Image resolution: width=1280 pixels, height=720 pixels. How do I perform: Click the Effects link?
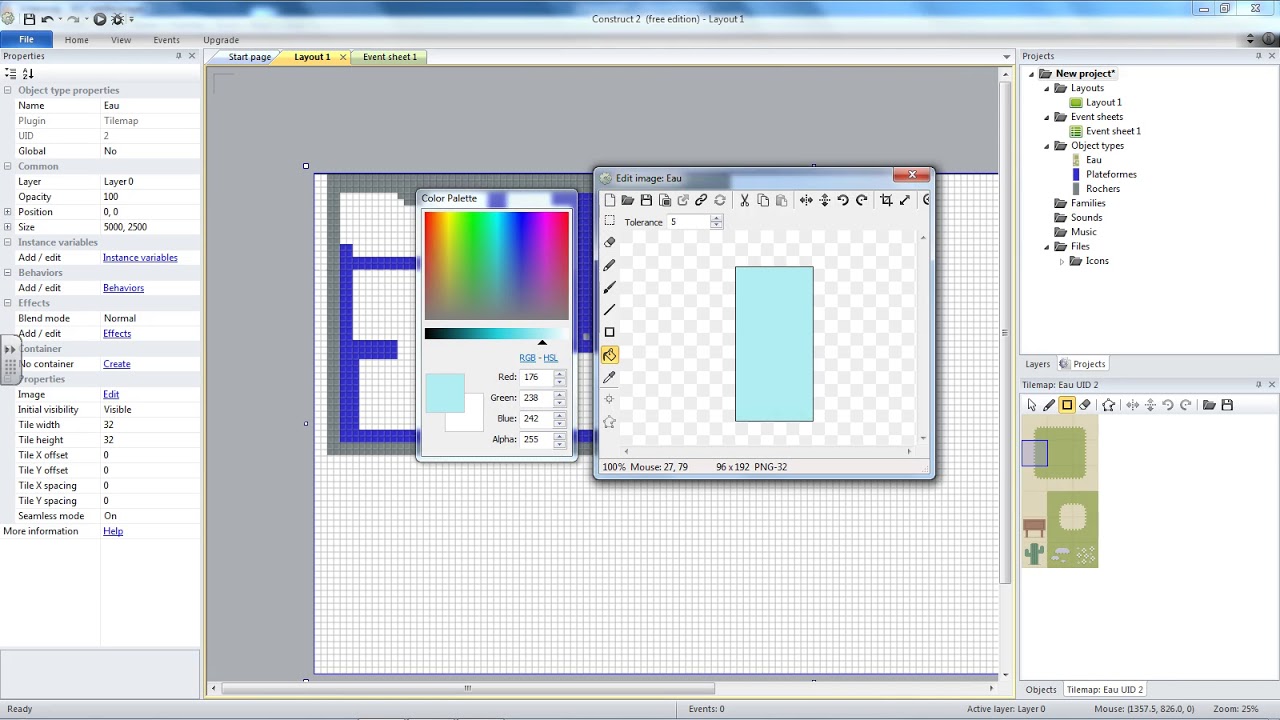(117, 334)
